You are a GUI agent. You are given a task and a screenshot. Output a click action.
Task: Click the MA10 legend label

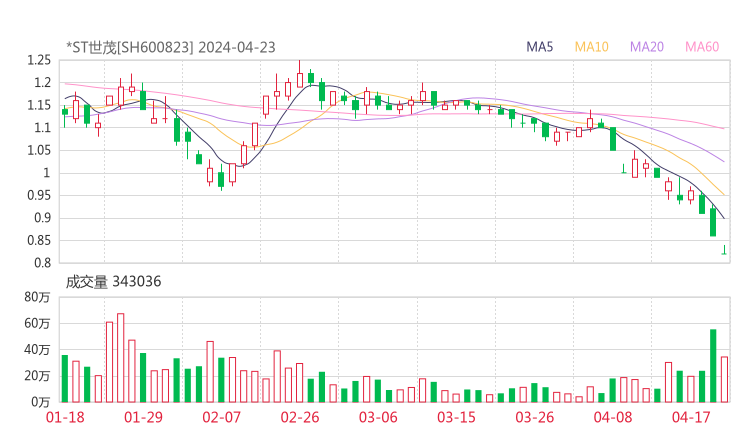pos(591,47)
